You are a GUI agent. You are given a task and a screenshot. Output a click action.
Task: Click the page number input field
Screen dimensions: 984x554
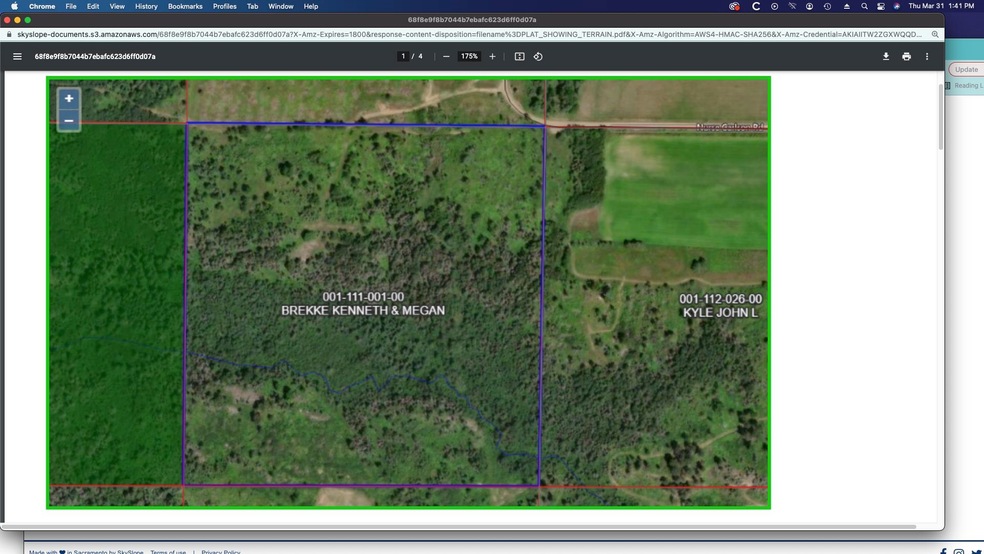(x=403, y=56)
